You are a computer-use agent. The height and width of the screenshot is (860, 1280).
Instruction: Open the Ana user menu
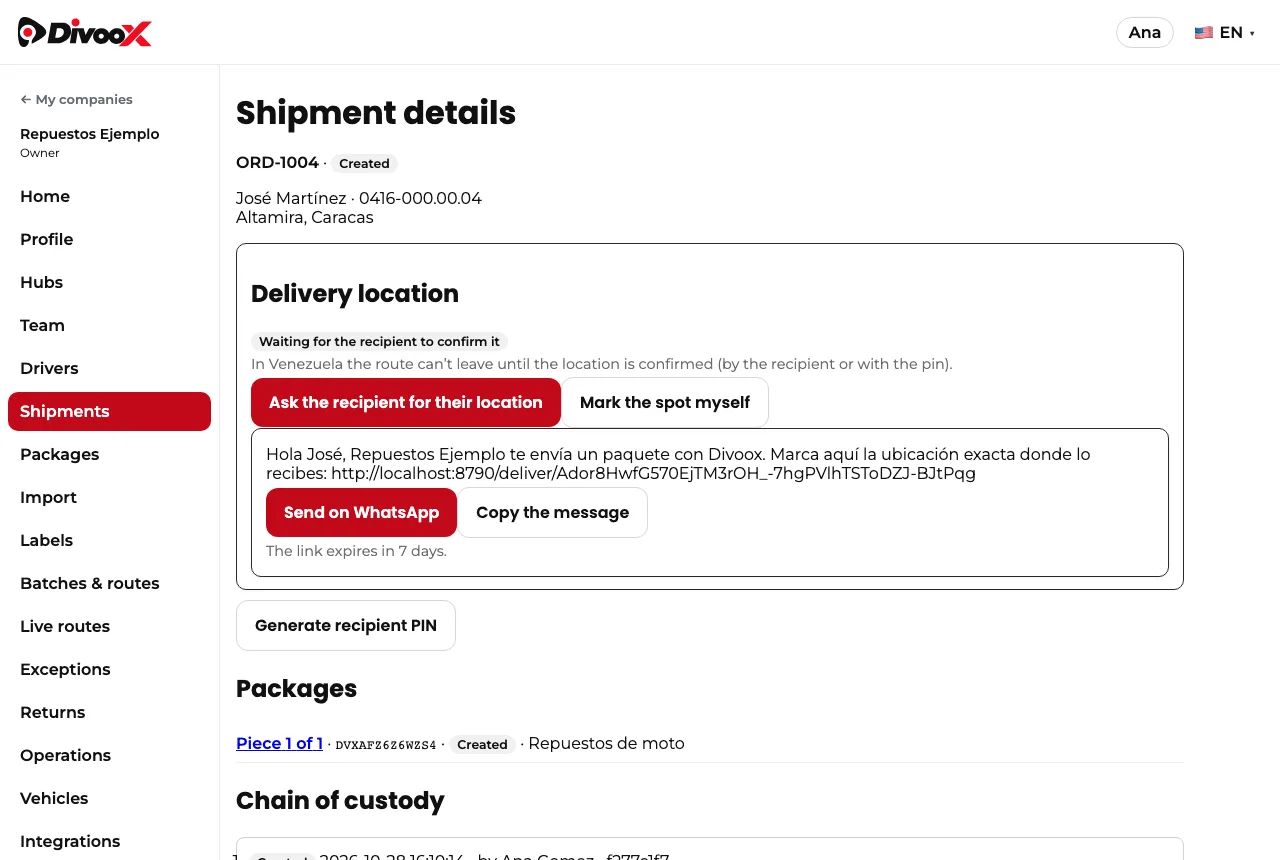coord(1144,32)
